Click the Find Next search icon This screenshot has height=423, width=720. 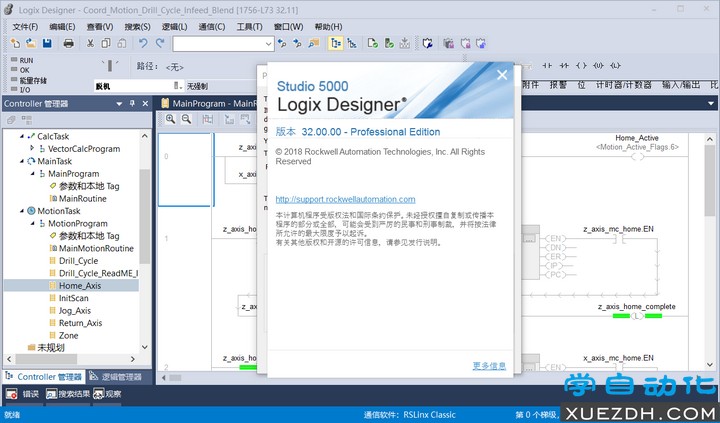(x=298, y=44)
